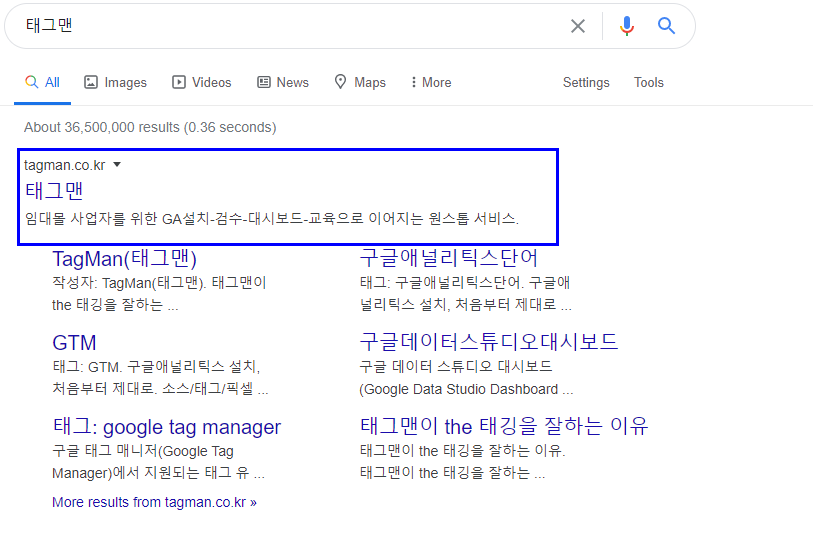The width and height of the screenshot is (813, 542).
Task: Click the snippet mentioning 구글 태그 매니저(Google Tag
Action: pos(158,462)
